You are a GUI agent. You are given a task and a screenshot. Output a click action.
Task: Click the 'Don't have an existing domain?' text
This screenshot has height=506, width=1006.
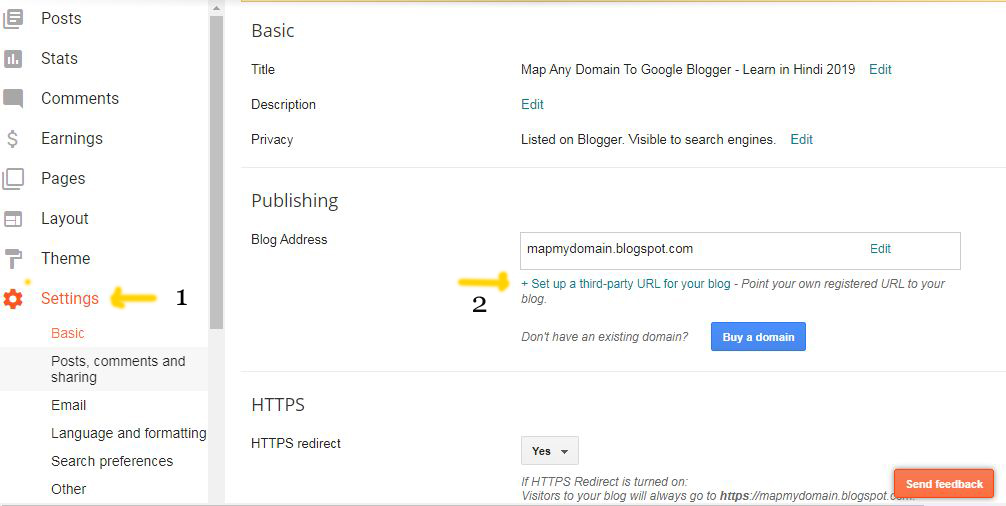(604, 337)
